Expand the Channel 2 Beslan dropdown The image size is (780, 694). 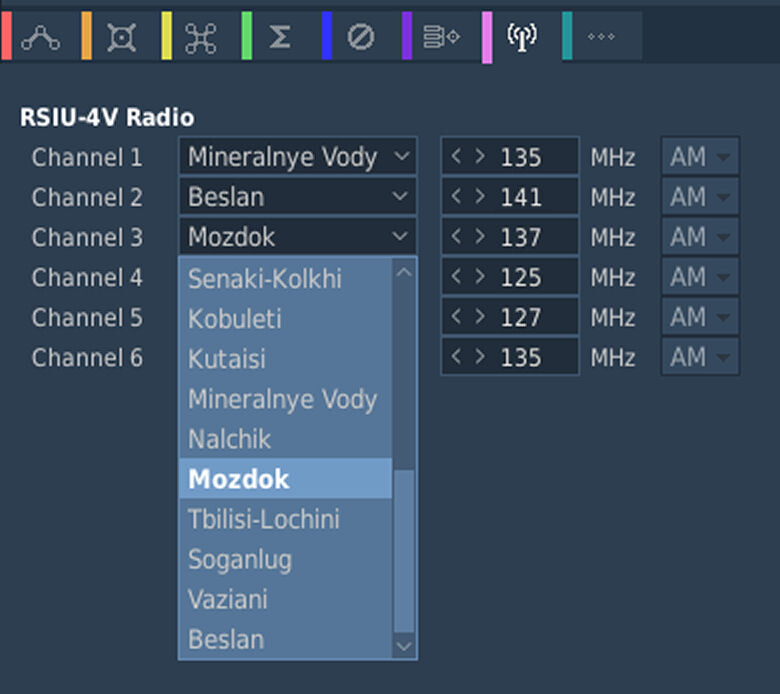[x=297, y=197]
